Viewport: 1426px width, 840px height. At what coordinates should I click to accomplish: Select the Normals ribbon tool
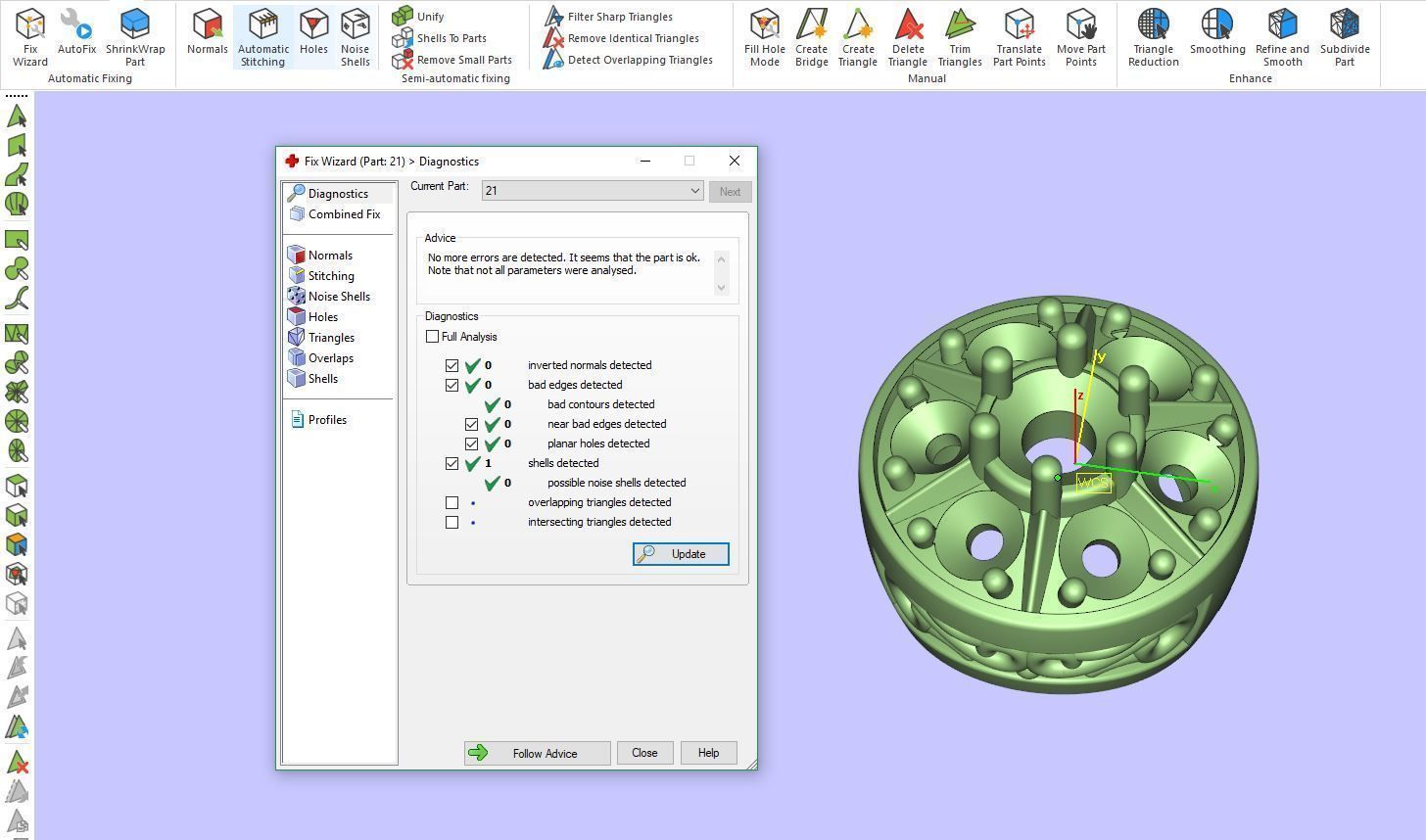point(208,31)
